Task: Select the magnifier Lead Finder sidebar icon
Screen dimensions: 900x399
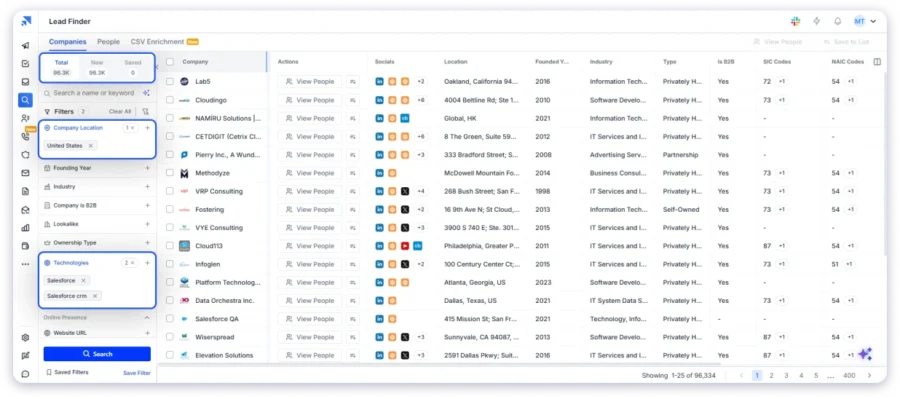Action: [x=25, y=100]
